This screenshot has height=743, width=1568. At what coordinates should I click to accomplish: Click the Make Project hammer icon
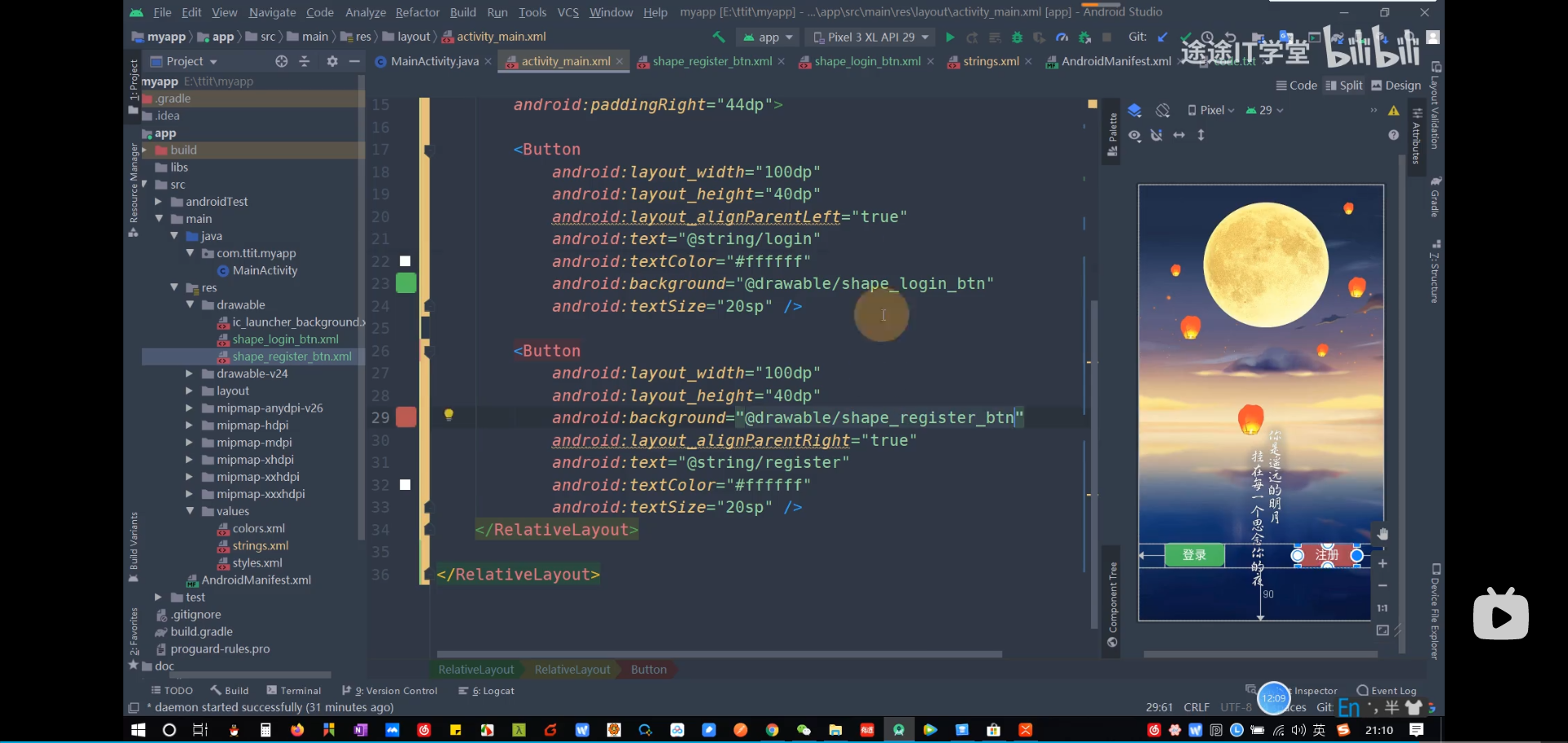point(719,38)
